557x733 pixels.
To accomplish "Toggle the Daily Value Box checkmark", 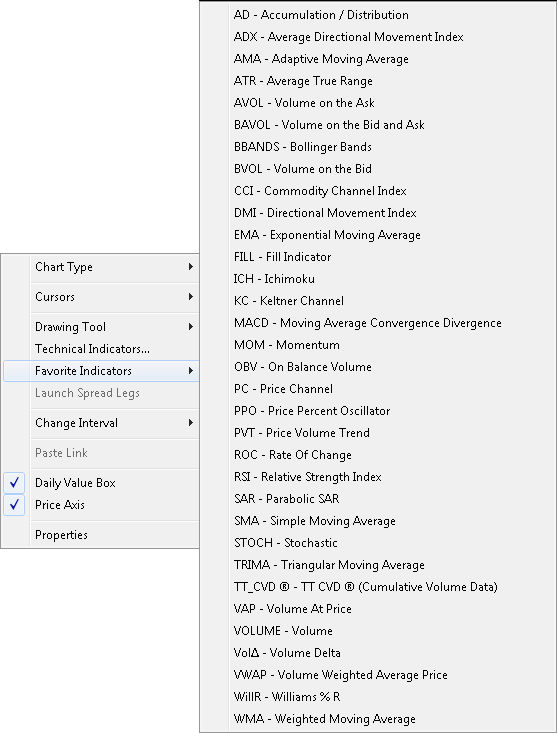I will [14, 482].
